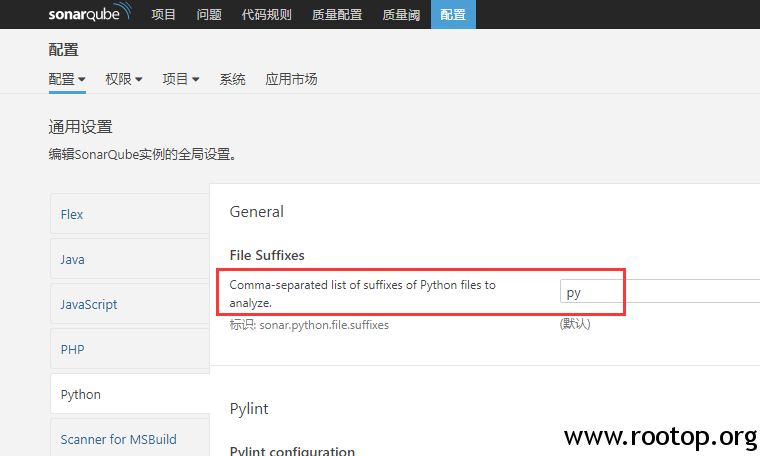Expand the 项目 submenu dropdown
The height and width of the screenshot is (456, 760).
click(181, 79)
